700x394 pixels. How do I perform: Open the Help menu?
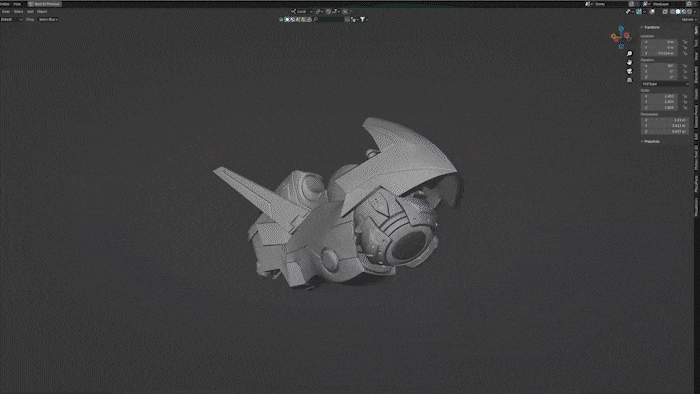(x=17, y=4)
